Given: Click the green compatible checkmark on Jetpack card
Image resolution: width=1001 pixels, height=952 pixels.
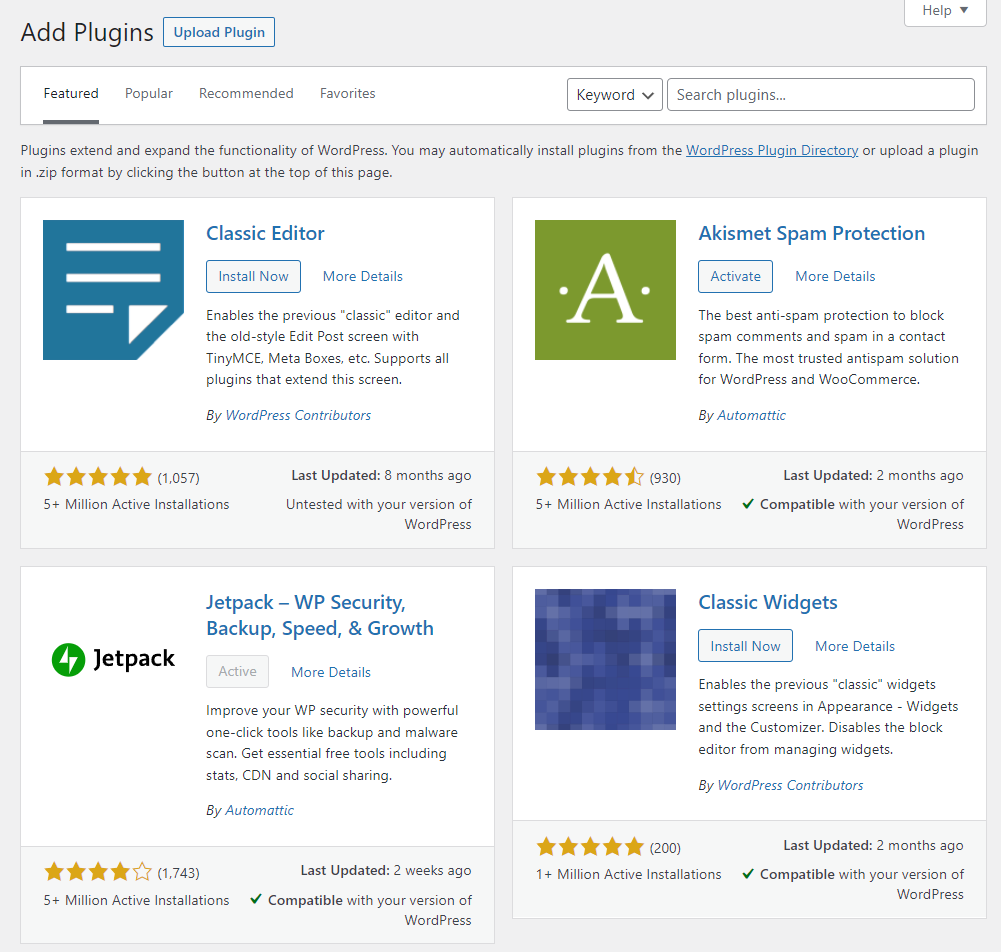Looking at the screenshot, I should [x=256, y=899].
